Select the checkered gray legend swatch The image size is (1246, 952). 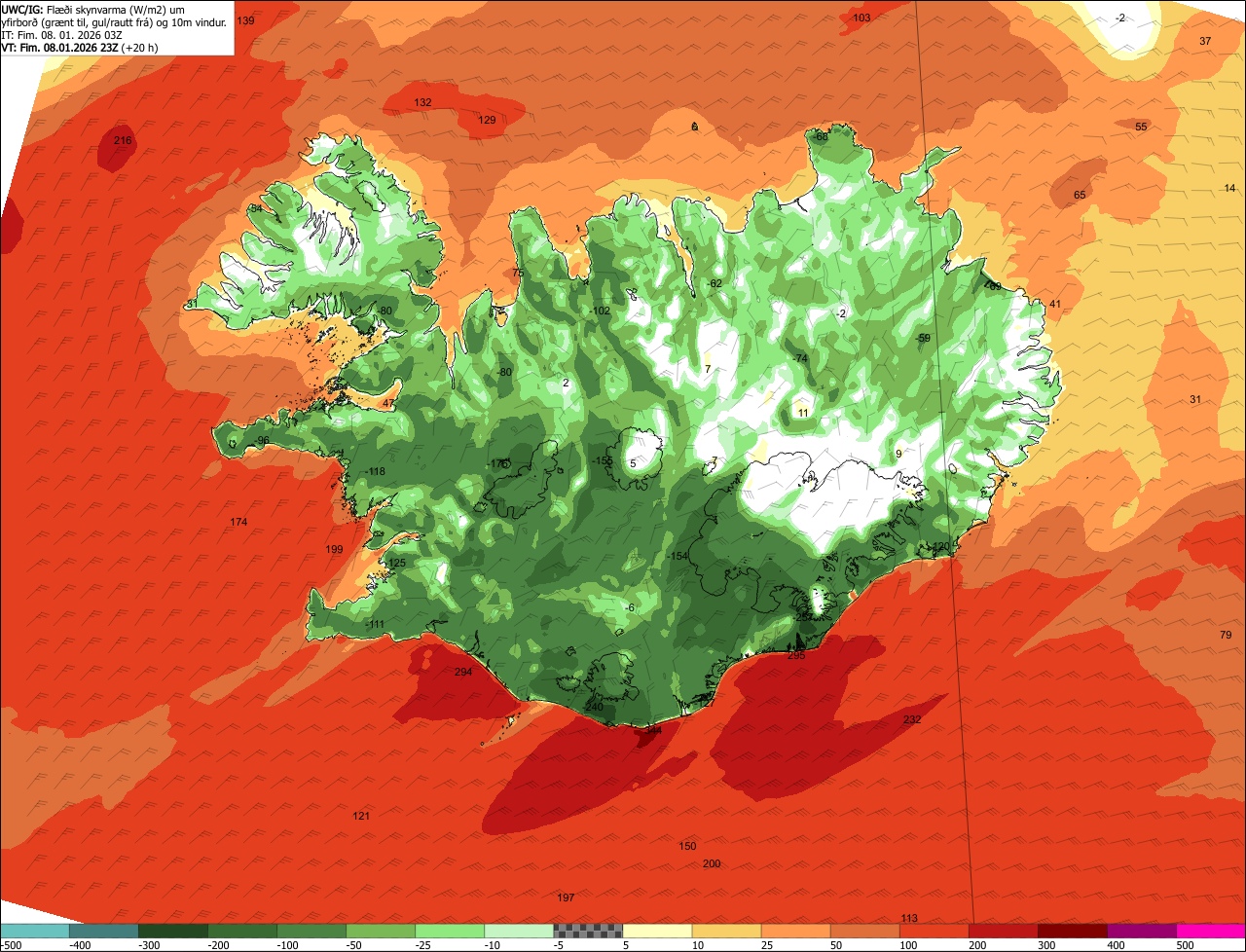pos(587,931)
